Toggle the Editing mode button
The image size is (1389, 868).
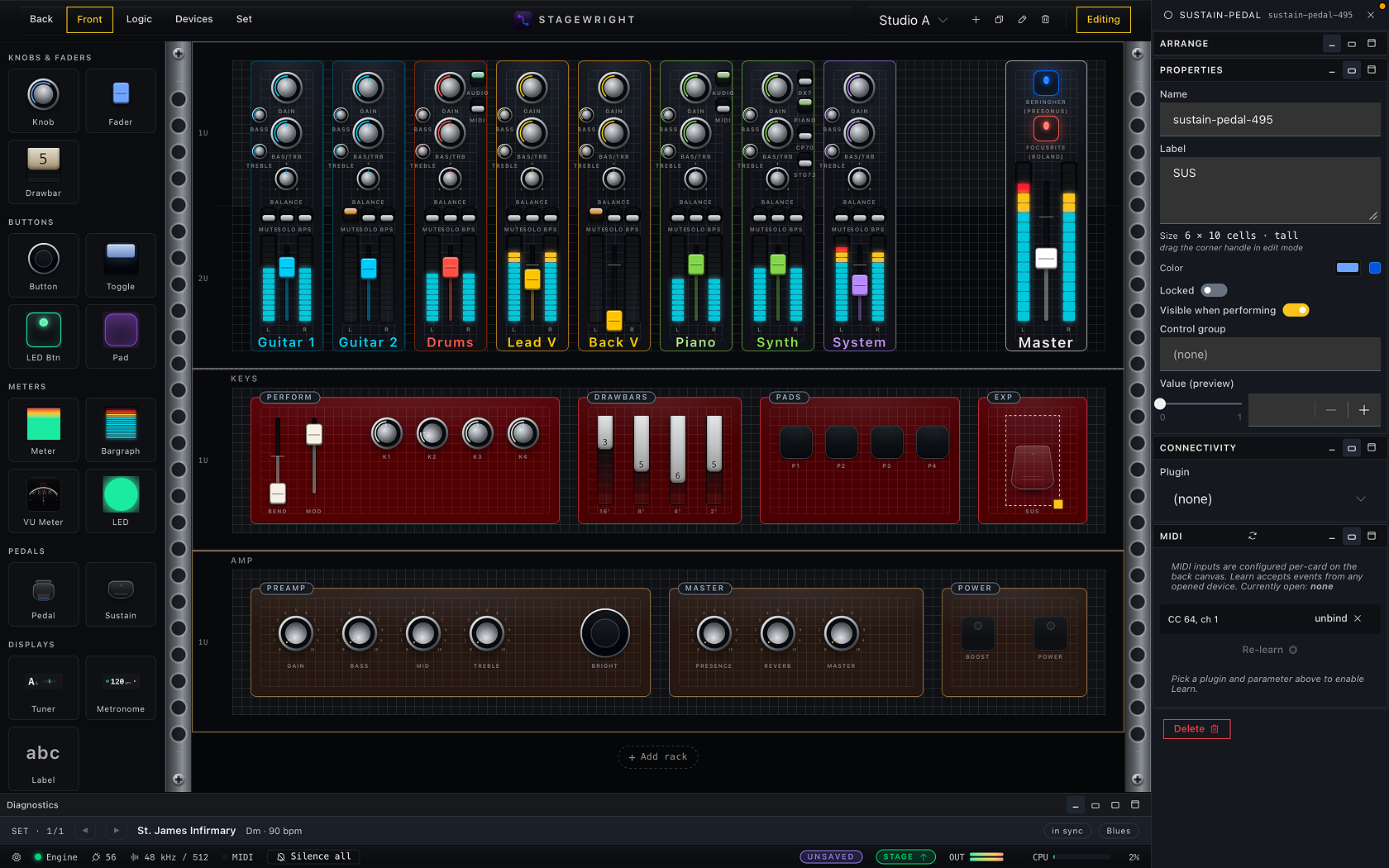1103,19
